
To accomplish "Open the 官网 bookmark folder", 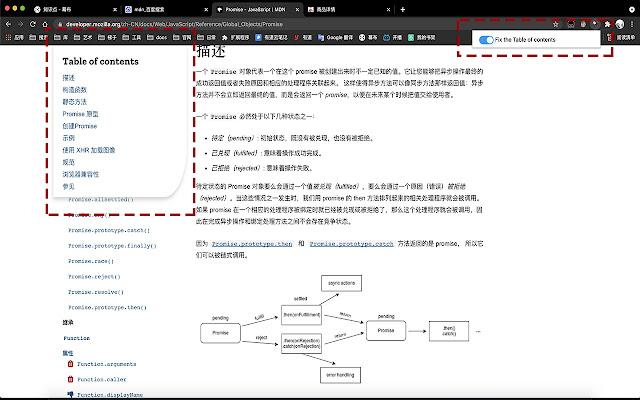I will pyautogui.click(x=182, y=38).
